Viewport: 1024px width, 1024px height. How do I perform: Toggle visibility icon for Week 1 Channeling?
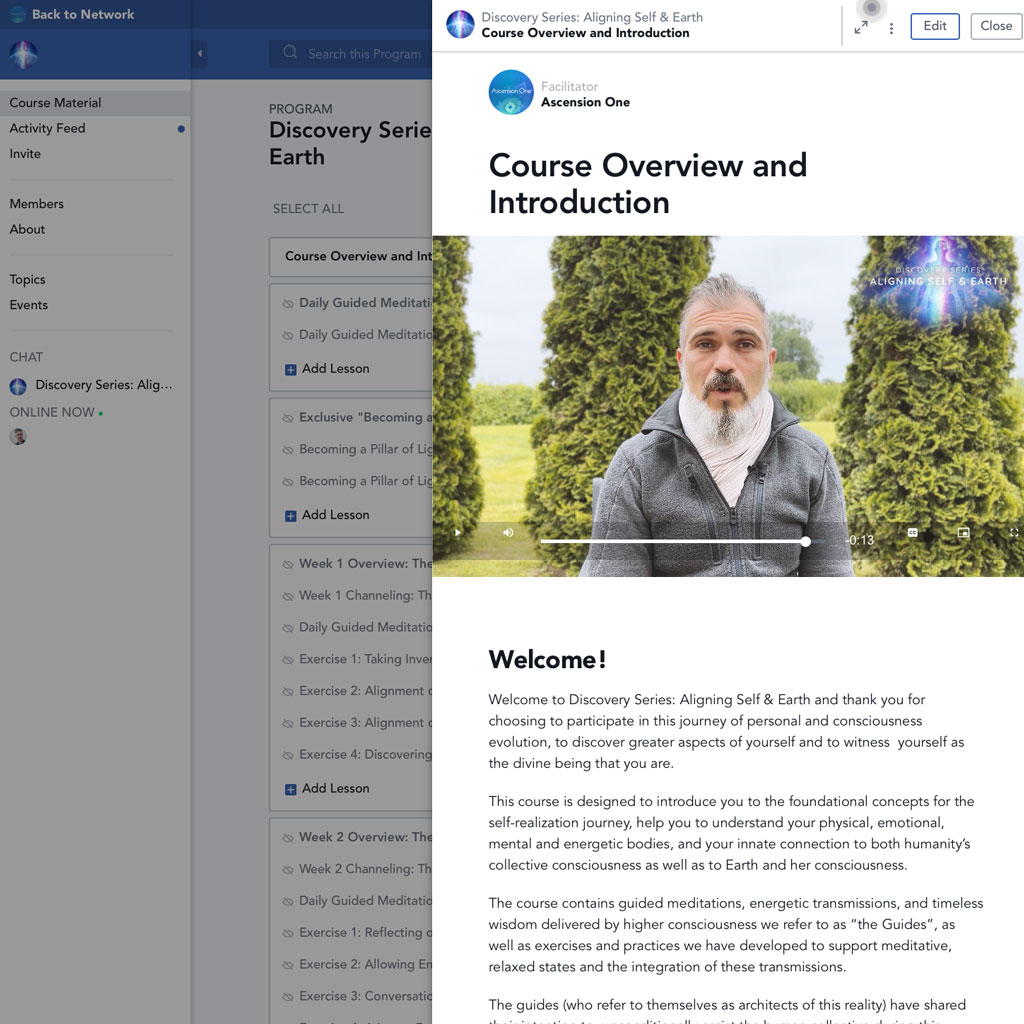coord(287,596)
